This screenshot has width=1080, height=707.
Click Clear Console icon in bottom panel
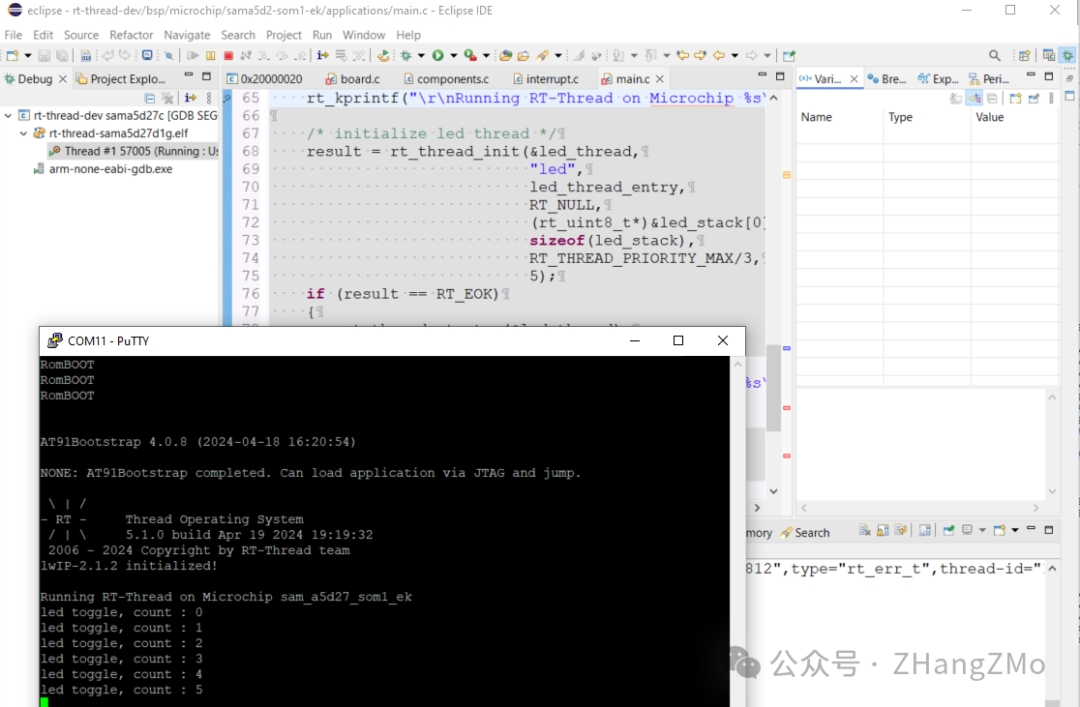coord(864,530)
